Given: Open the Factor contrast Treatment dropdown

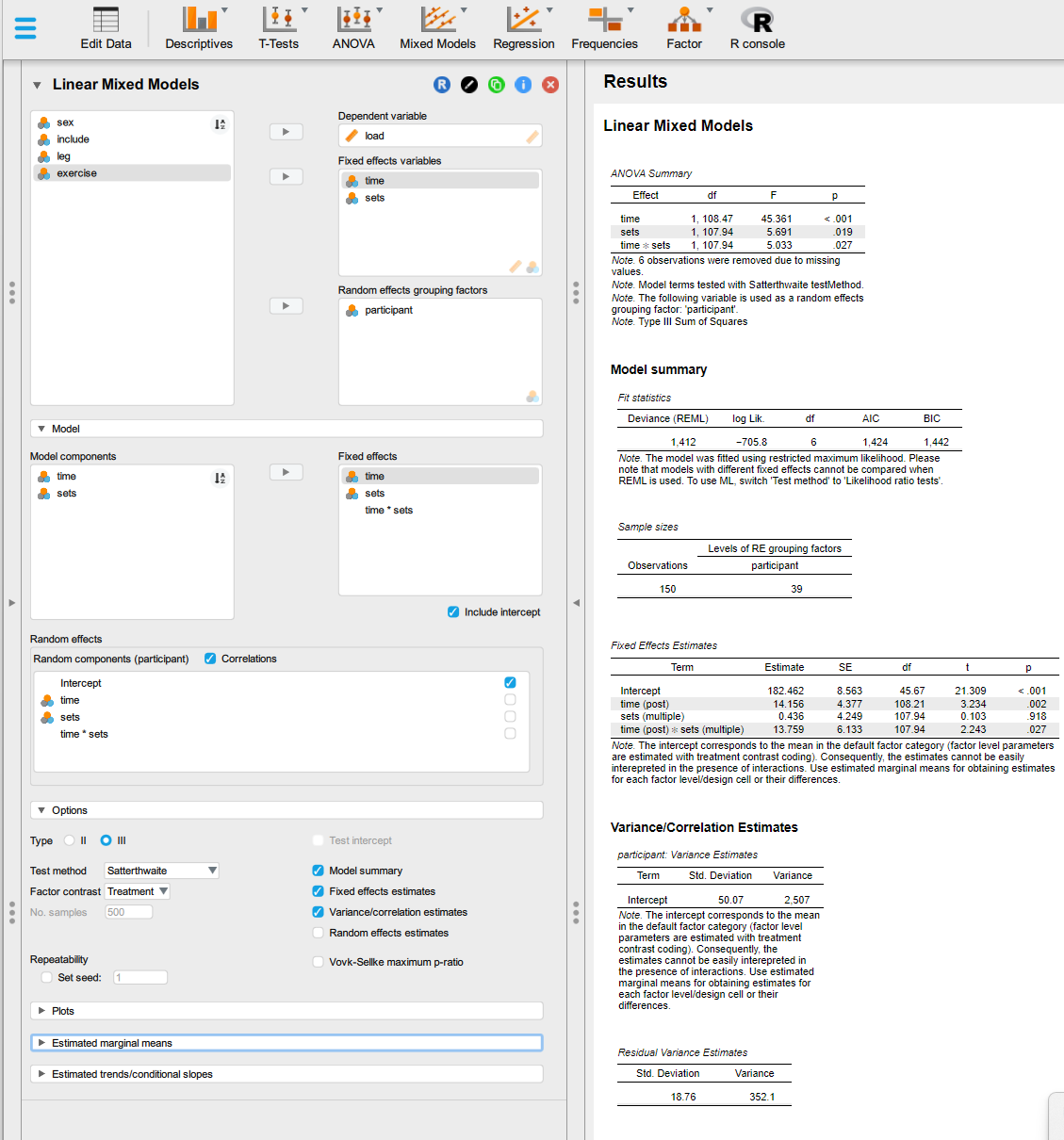Looking at the screenshot, I should click(x=138, y=891).
